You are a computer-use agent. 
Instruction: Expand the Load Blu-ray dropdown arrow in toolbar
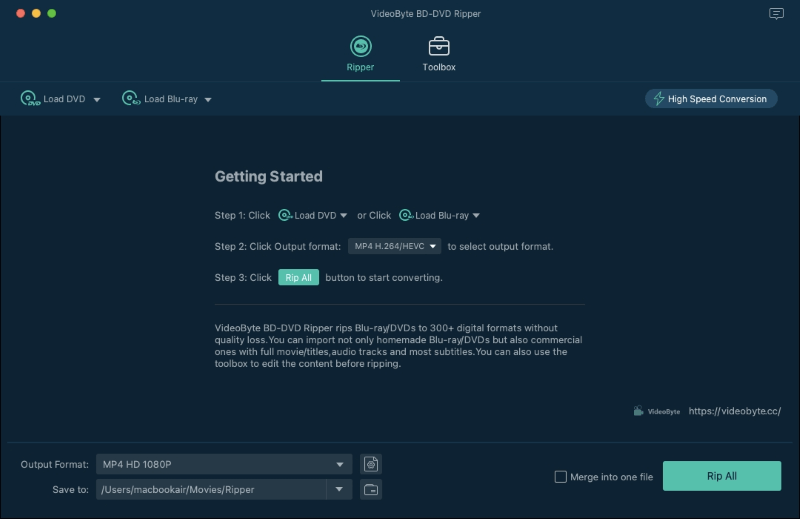click(x=207, y=100)
